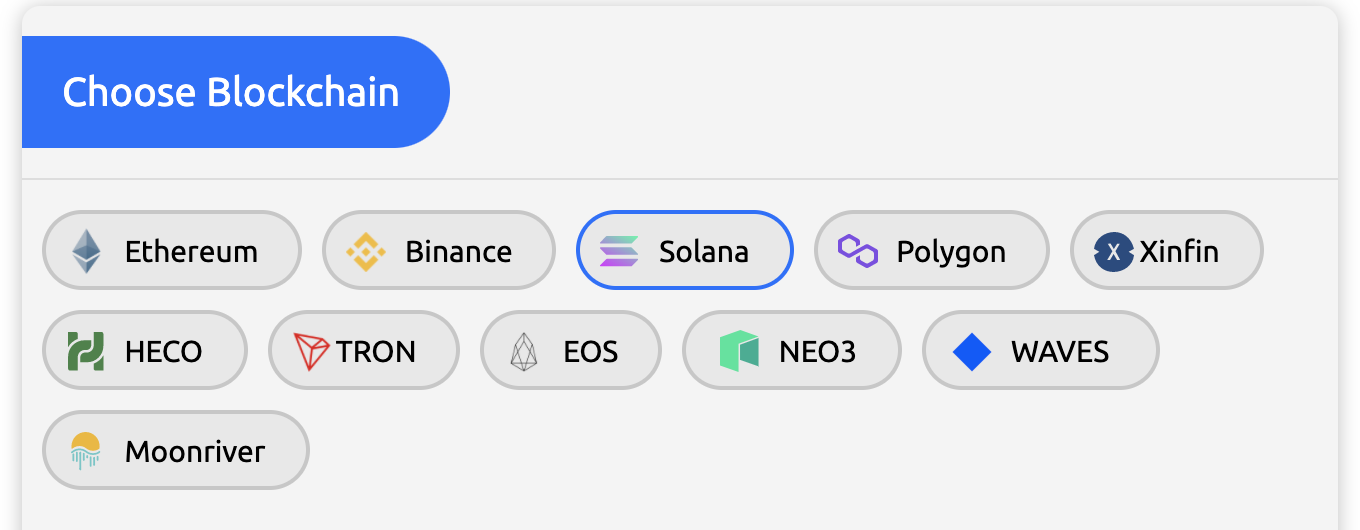Choose the Binance text option

[x=458, y=251]
